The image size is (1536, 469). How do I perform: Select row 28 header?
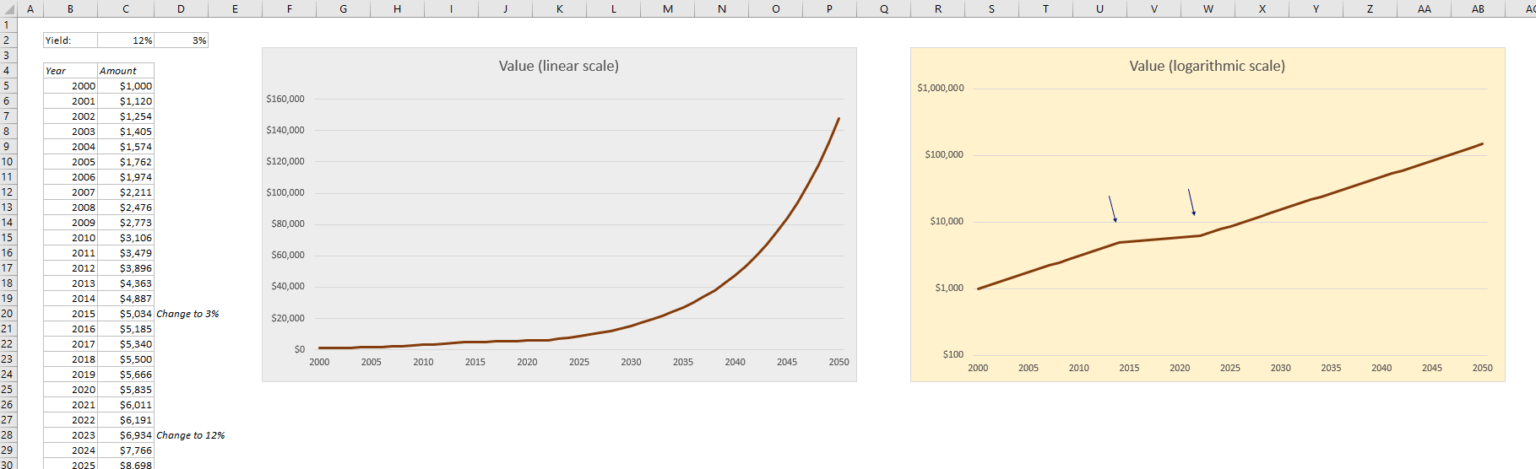pyautogui.click(x=7, y=435)
